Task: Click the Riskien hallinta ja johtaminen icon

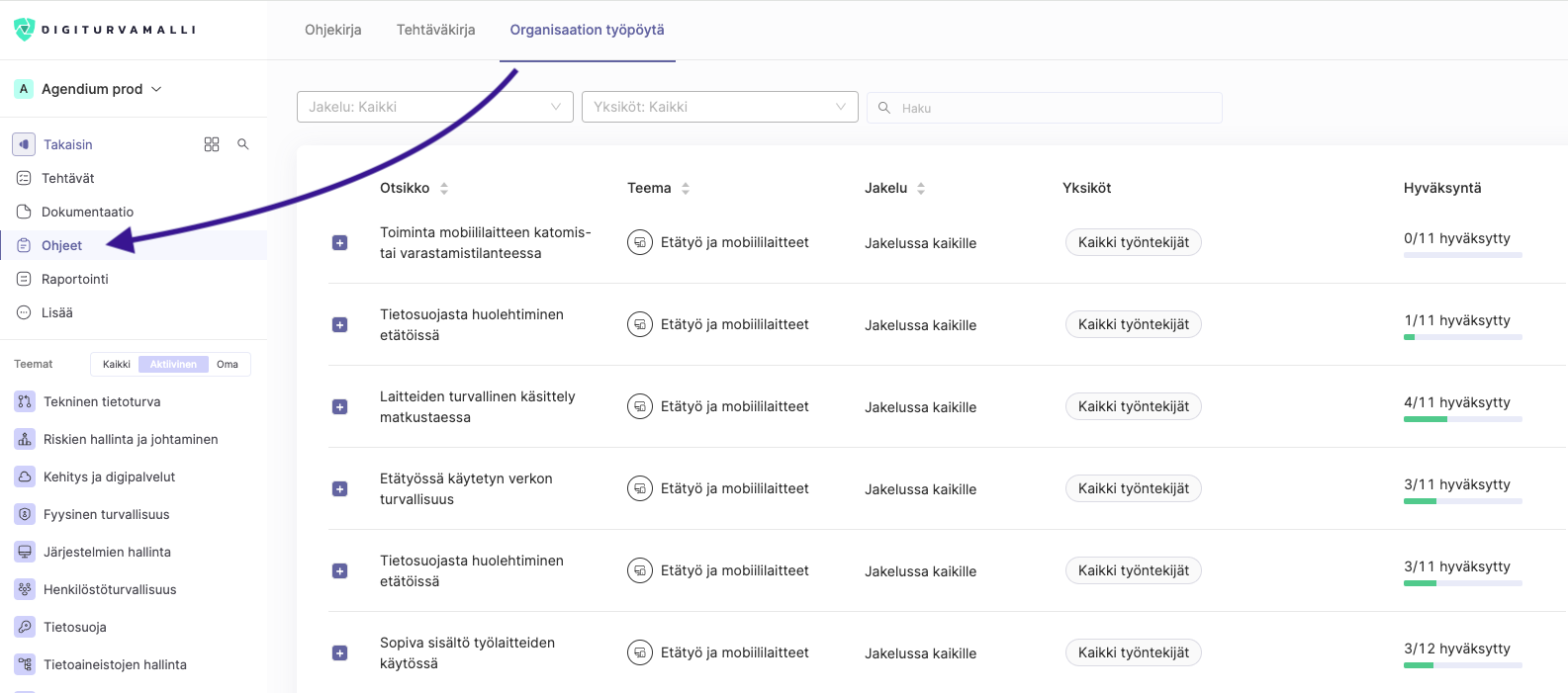Action: click(x=25, y=439)
